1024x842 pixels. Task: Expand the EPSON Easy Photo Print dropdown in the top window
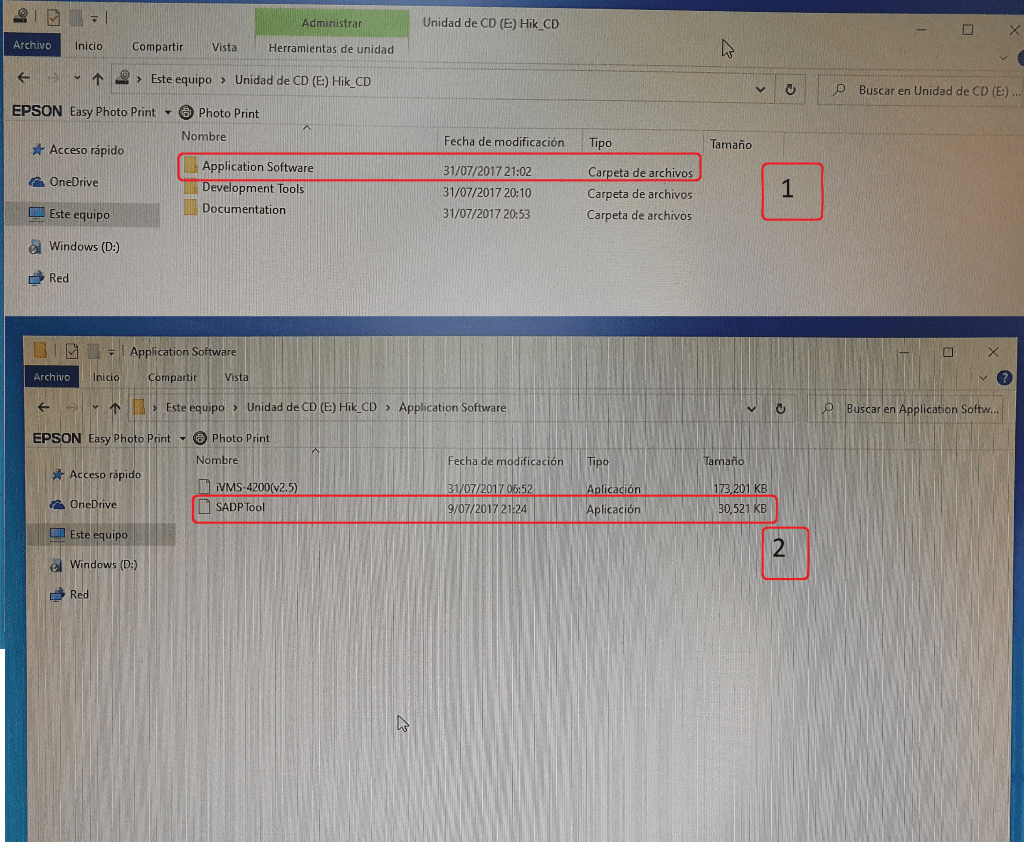[x=168, y=113]
